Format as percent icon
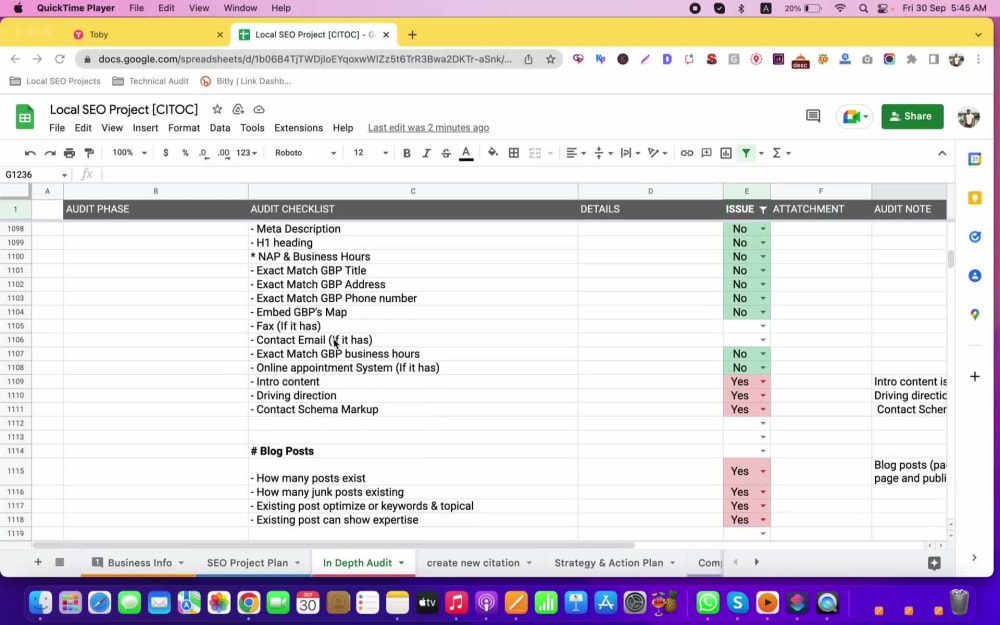 185,153
